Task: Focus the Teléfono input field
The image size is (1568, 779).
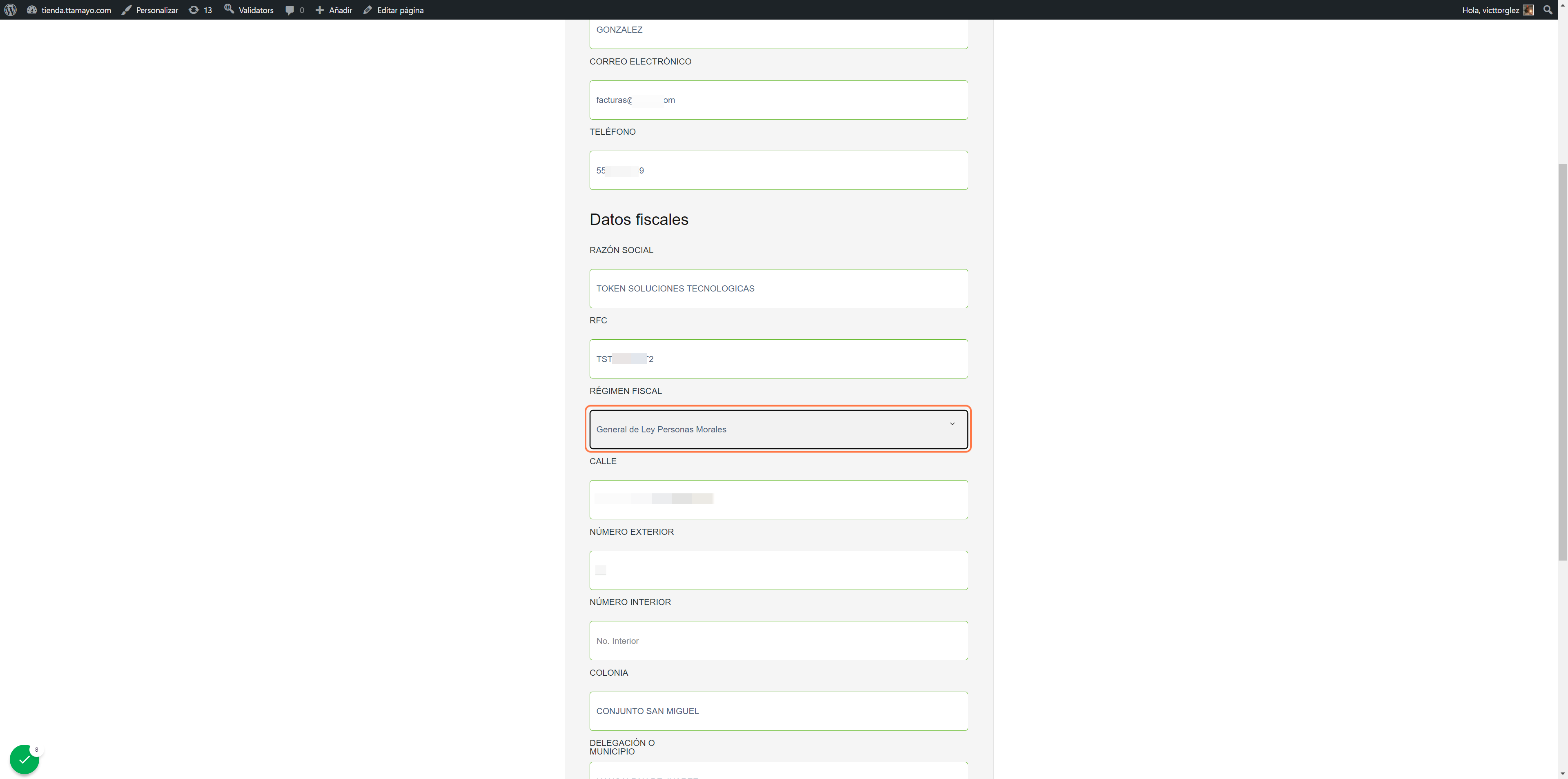Action: 779,170
